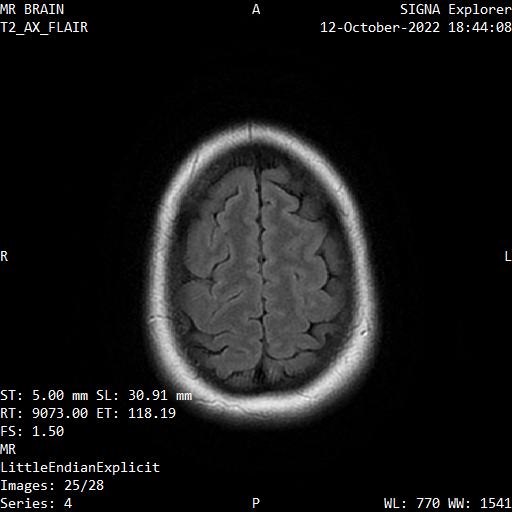Click the WW: 1541 window width value
This screenshot has width=512, height=512.
pyautogui.click(x=480, y=503)
